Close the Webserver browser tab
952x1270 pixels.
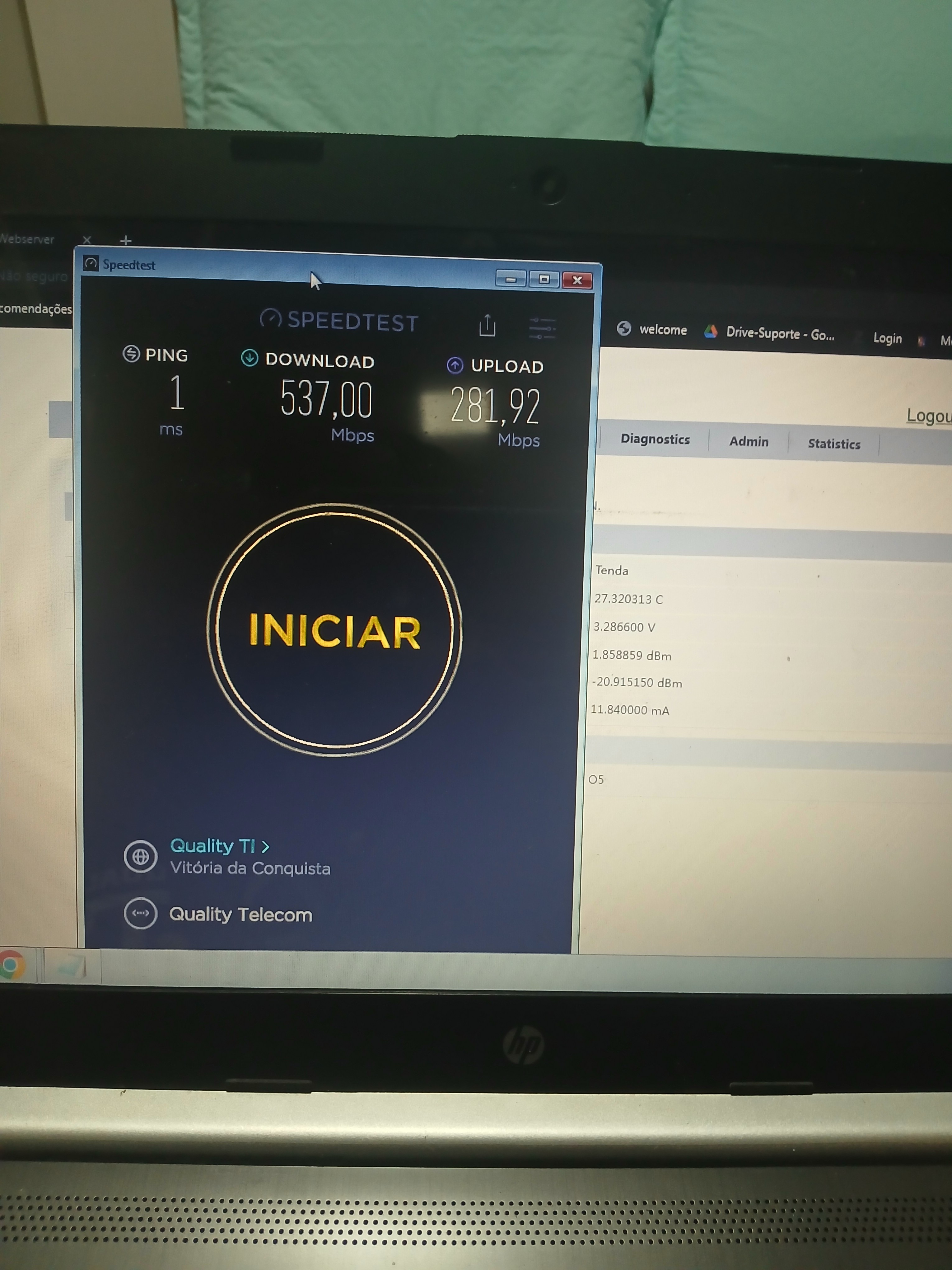click(87, 239)
